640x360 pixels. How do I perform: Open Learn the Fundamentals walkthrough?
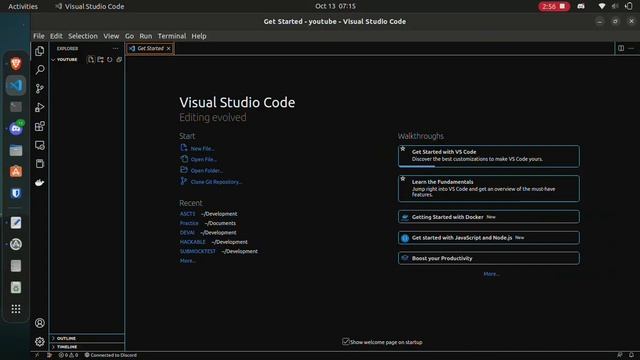tap(489, 188)
